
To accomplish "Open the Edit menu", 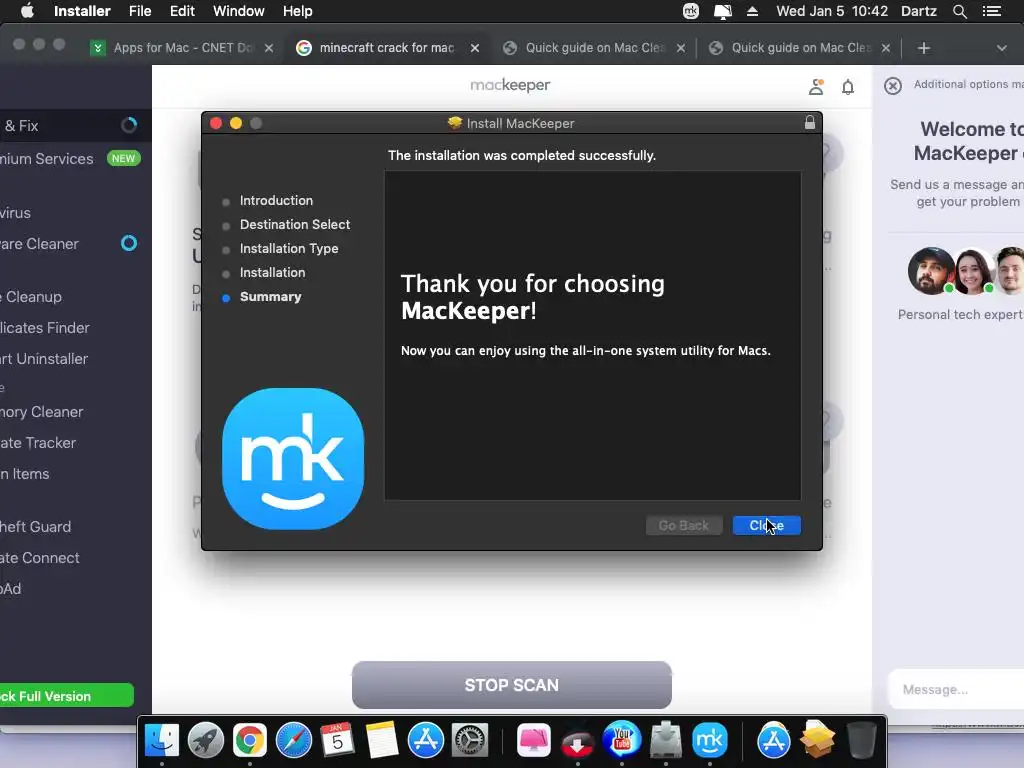I will click(182, 11).
